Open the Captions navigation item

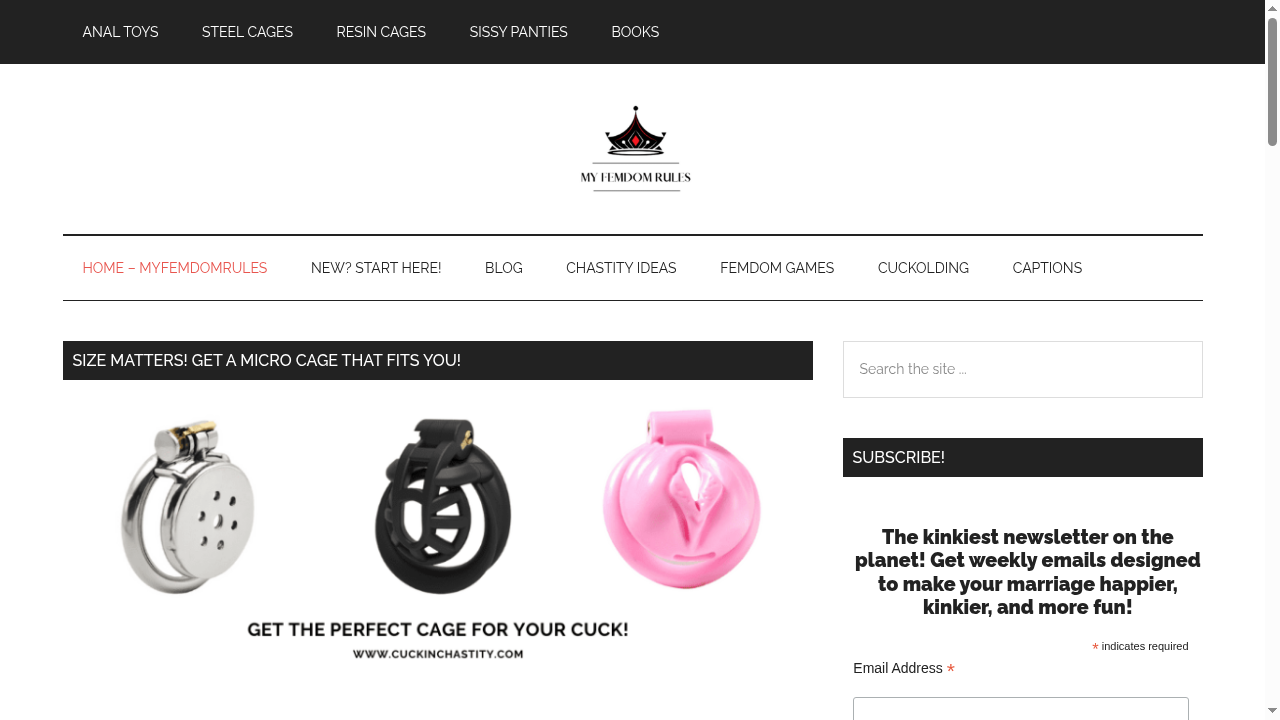tap(1047, 268)
